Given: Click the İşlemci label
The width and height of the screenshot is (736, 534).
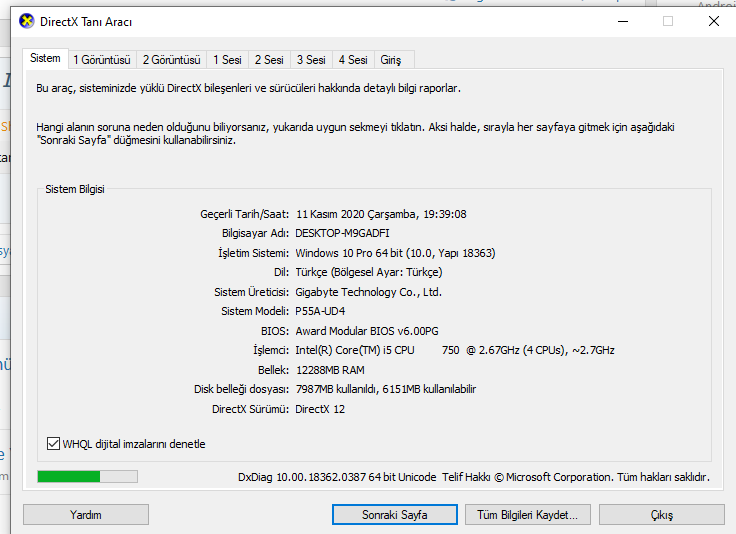Looking at the screenshot, I should point(271,351).
